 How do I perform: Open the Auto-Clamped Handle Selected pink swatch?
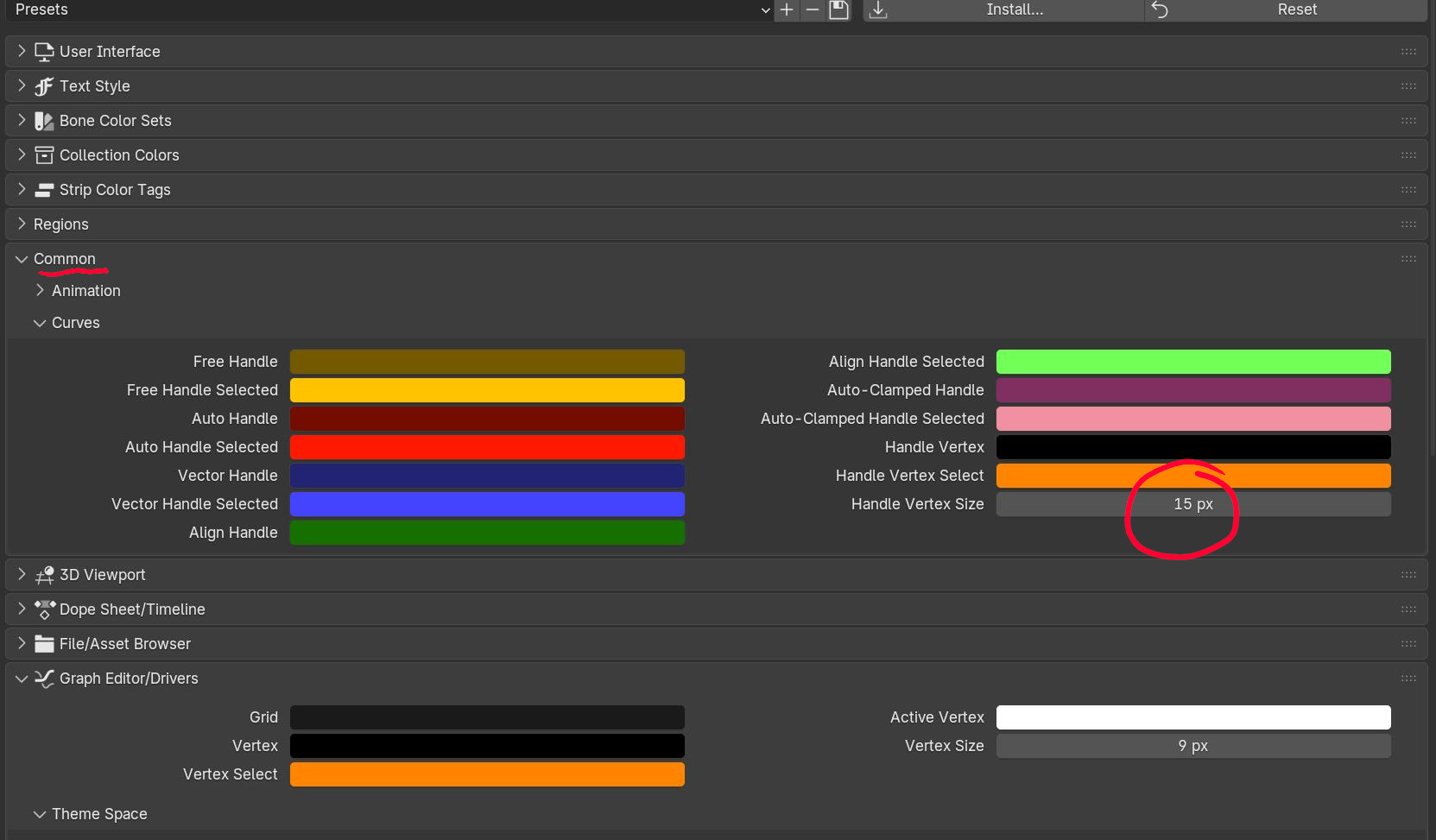[x=1193, y=419]
